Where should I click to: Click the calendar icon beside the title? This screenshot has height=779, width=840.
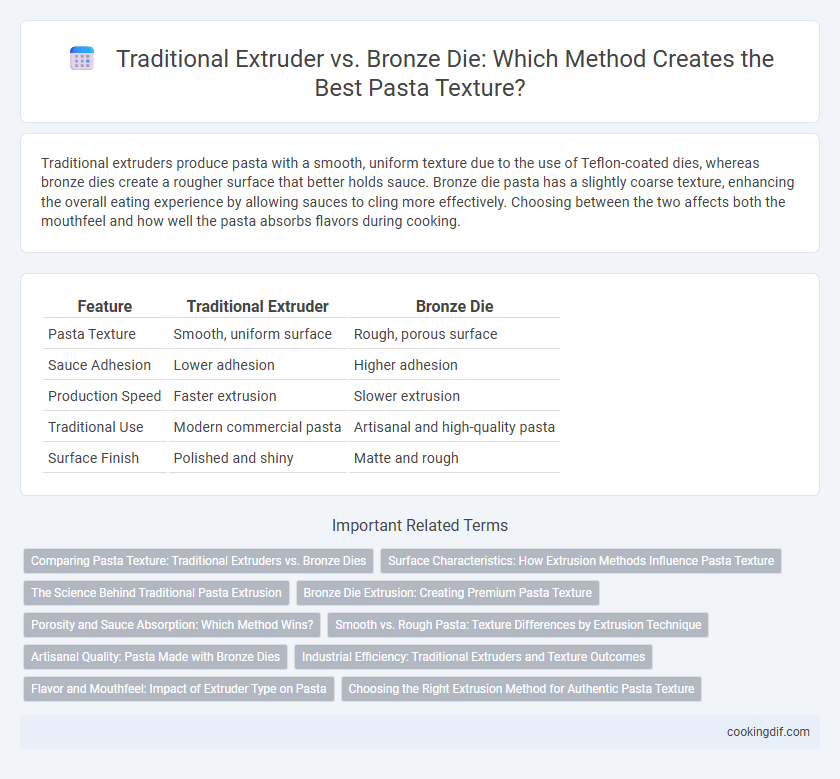82,58
